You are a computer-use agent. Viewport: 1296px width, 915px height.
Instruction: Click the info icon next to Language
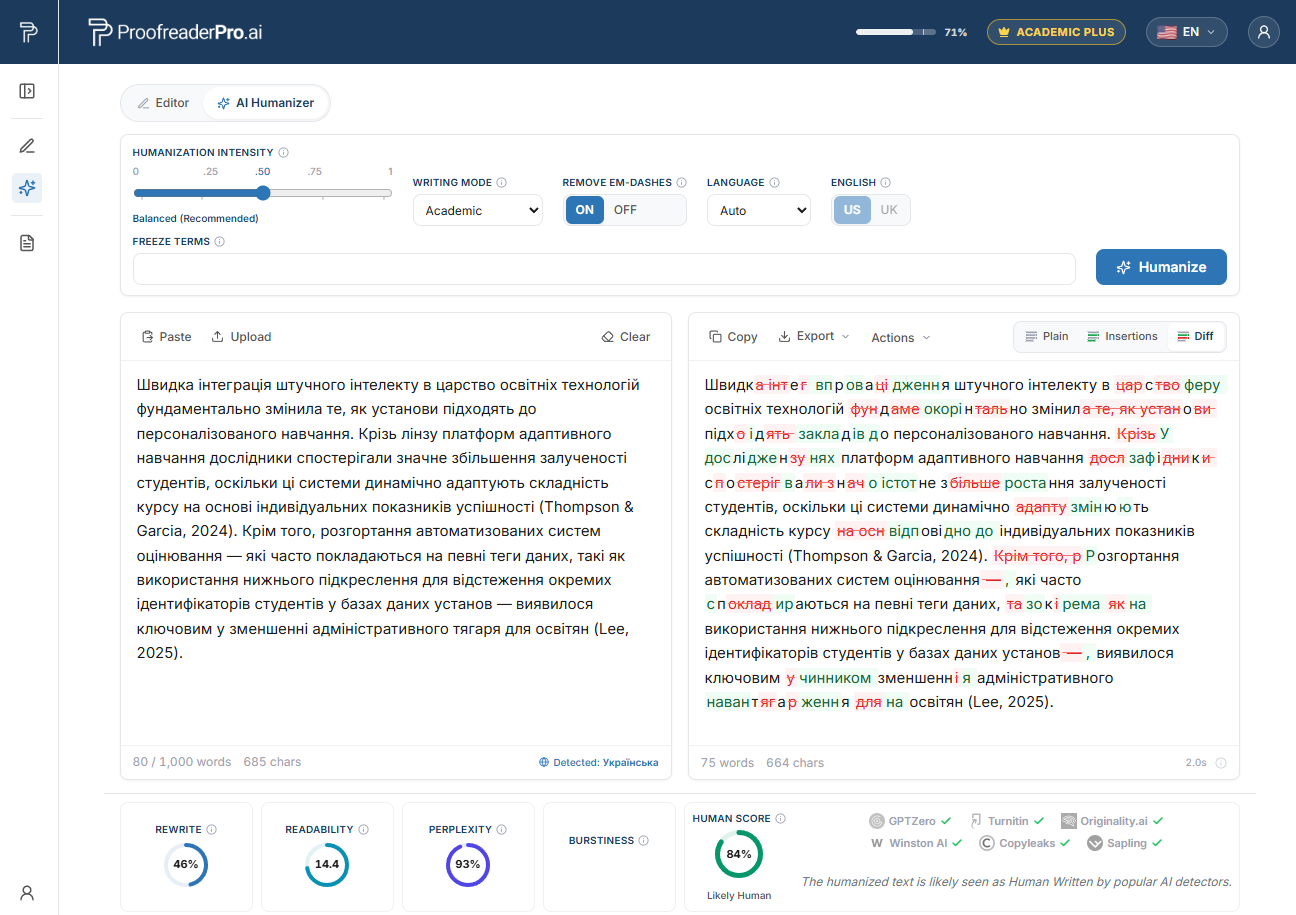tap(775, 183)
